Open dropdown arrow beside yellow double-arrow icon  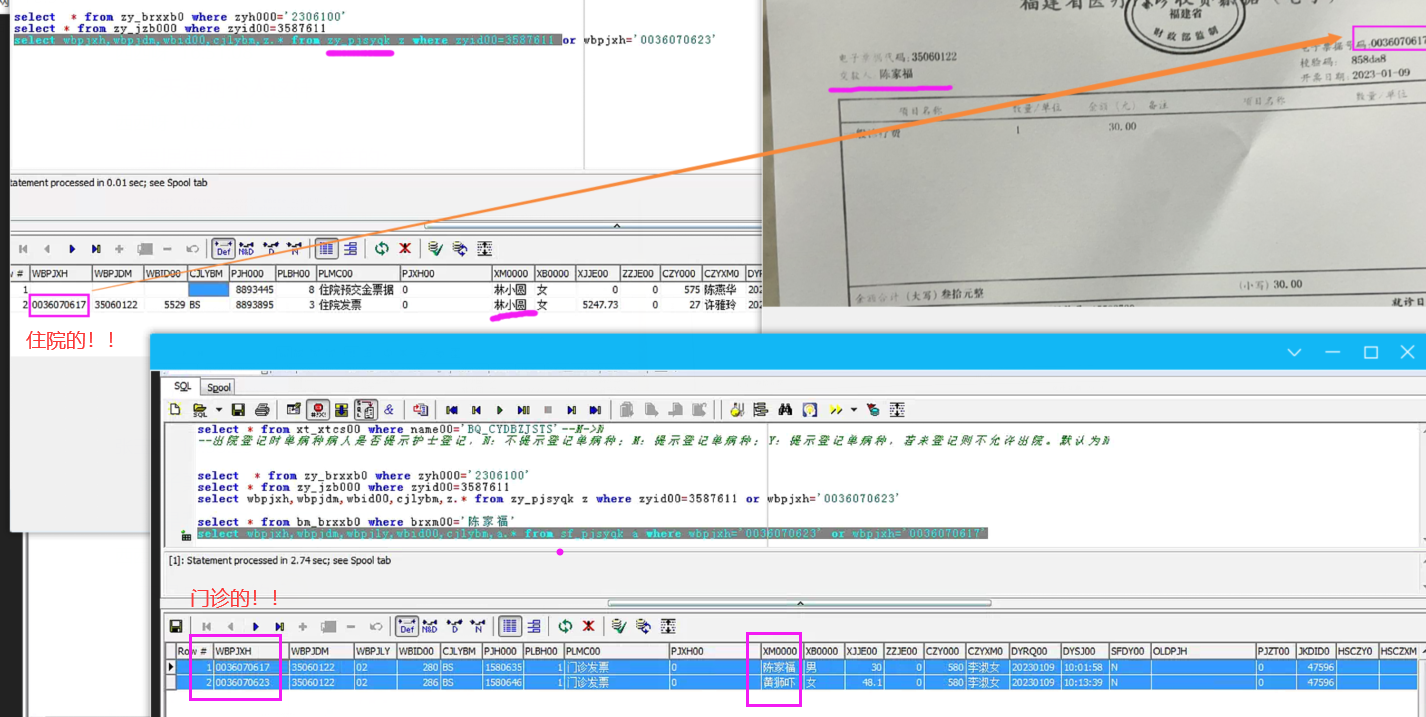[853, 410]
